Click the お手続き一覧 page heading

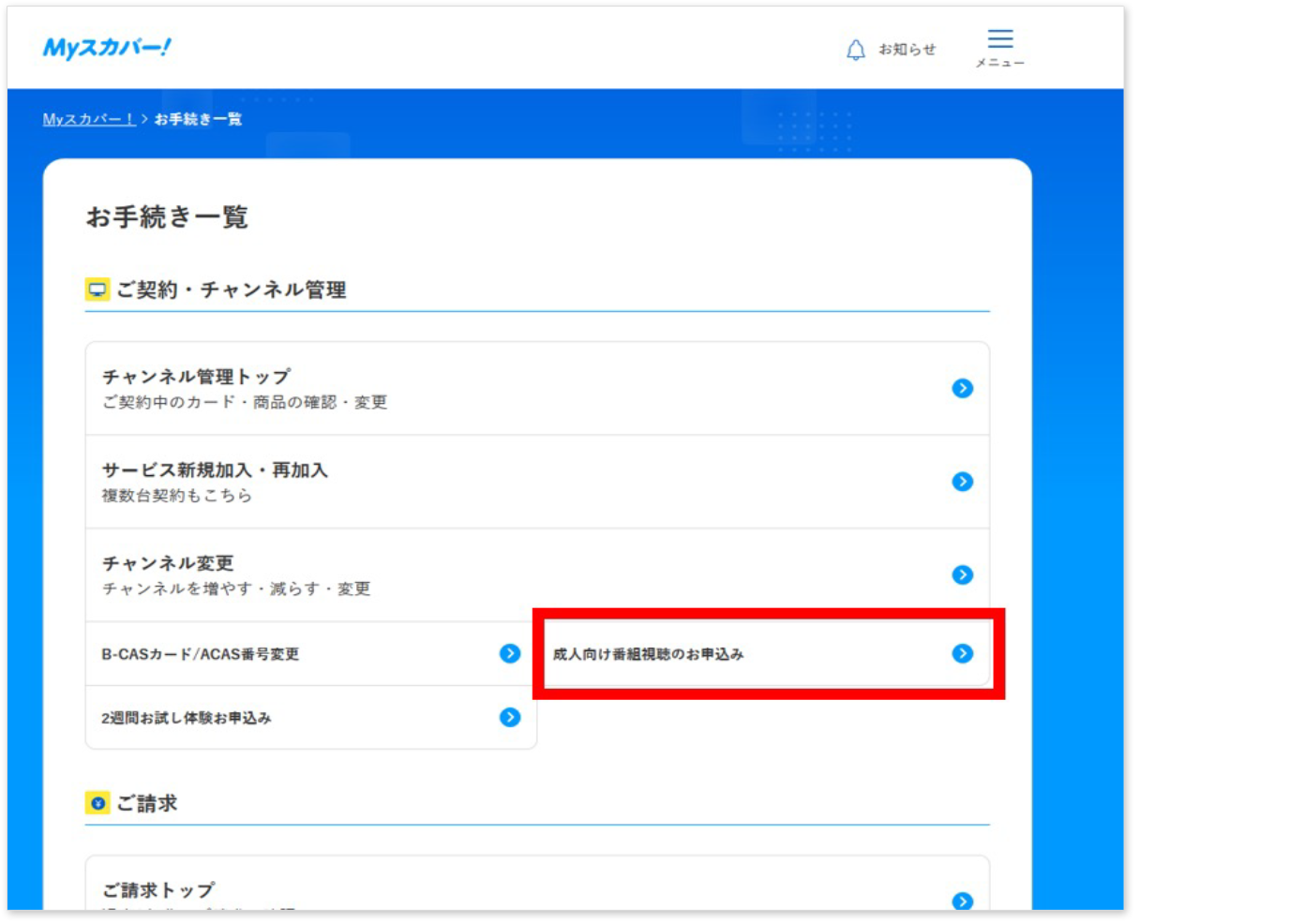pos(167,217)
